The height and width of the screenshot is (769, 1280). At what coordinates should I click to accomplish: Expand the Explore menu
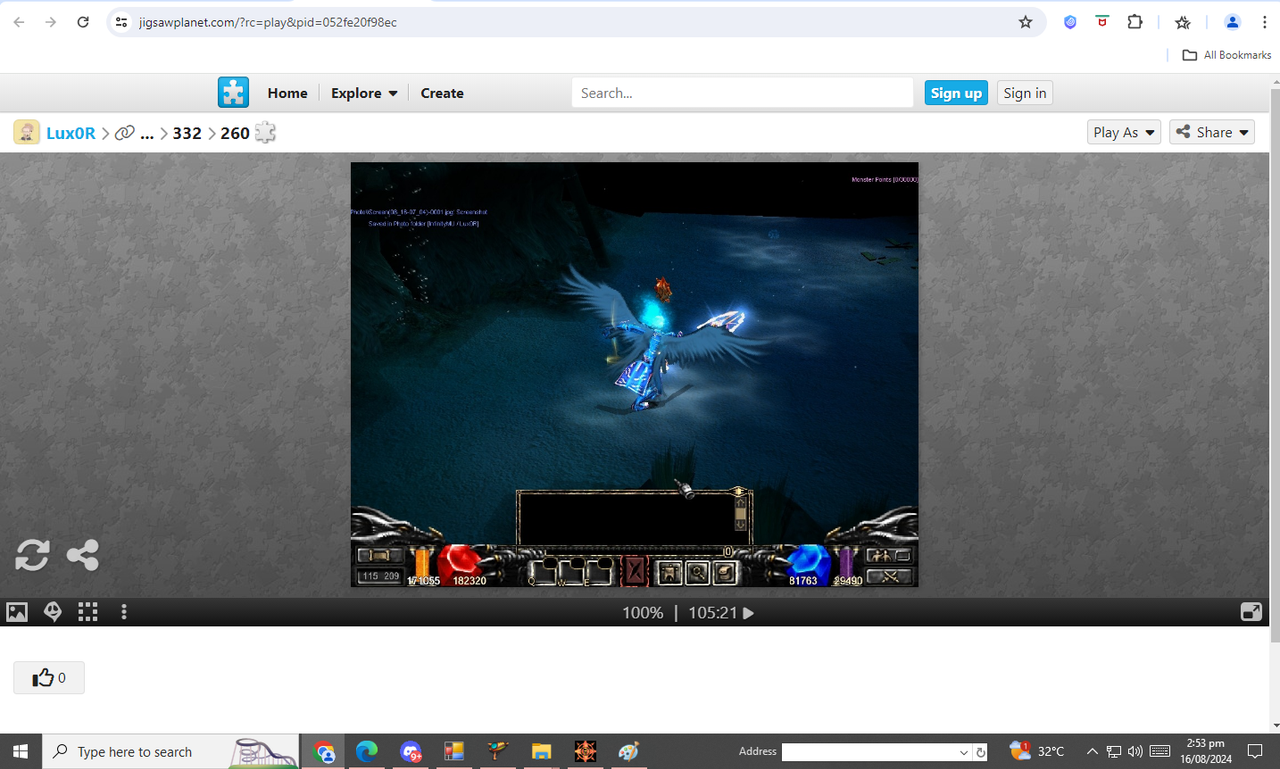(x=364, y=93)
